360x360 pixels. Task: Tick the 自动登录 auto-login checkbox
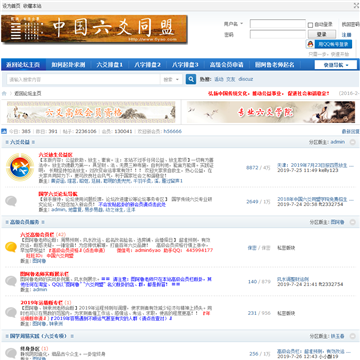310,25
